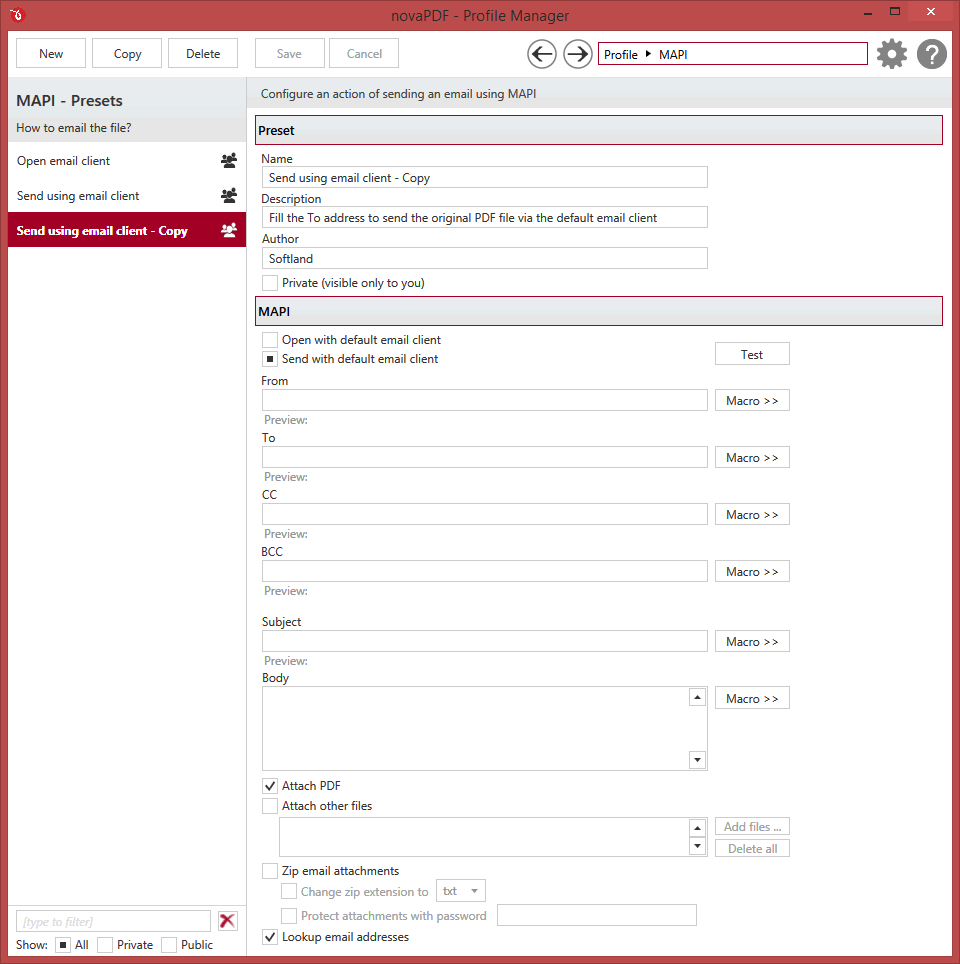Click the preset Name field

coord(485,178)
